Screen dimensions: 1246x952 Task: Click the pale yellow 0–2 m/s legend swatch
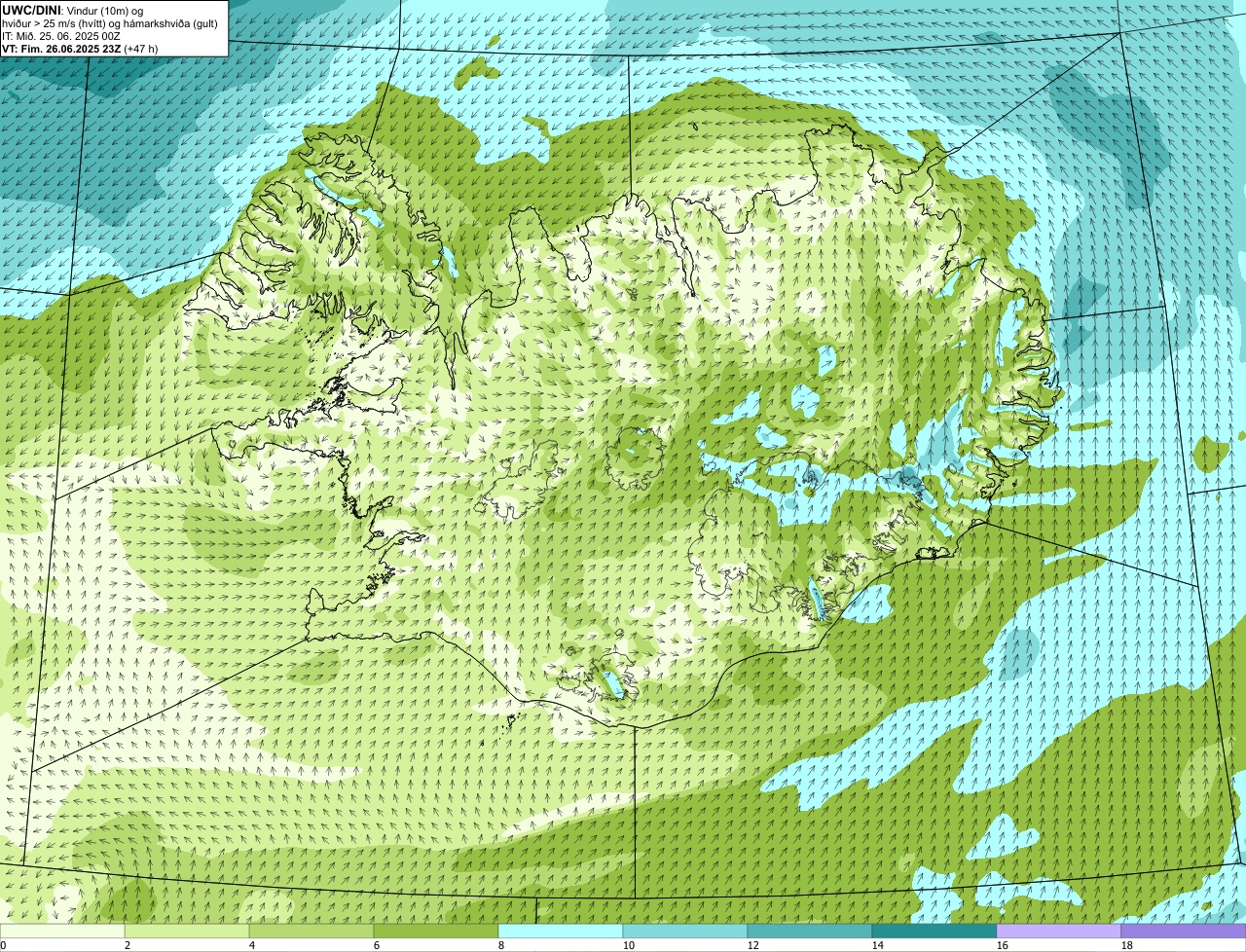62,932
